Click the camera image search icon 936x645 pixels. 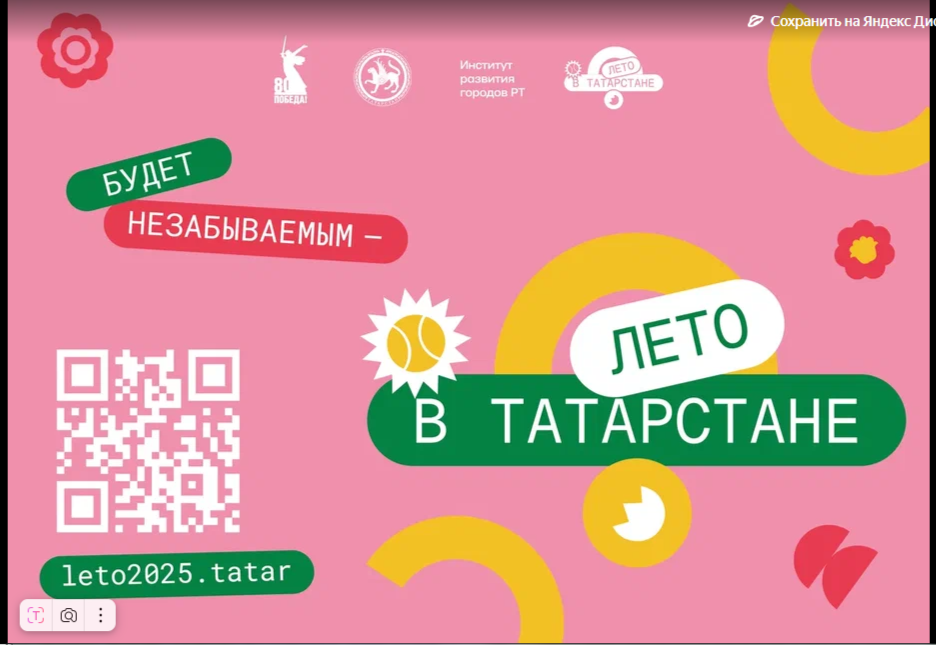[x=68, y=615]
